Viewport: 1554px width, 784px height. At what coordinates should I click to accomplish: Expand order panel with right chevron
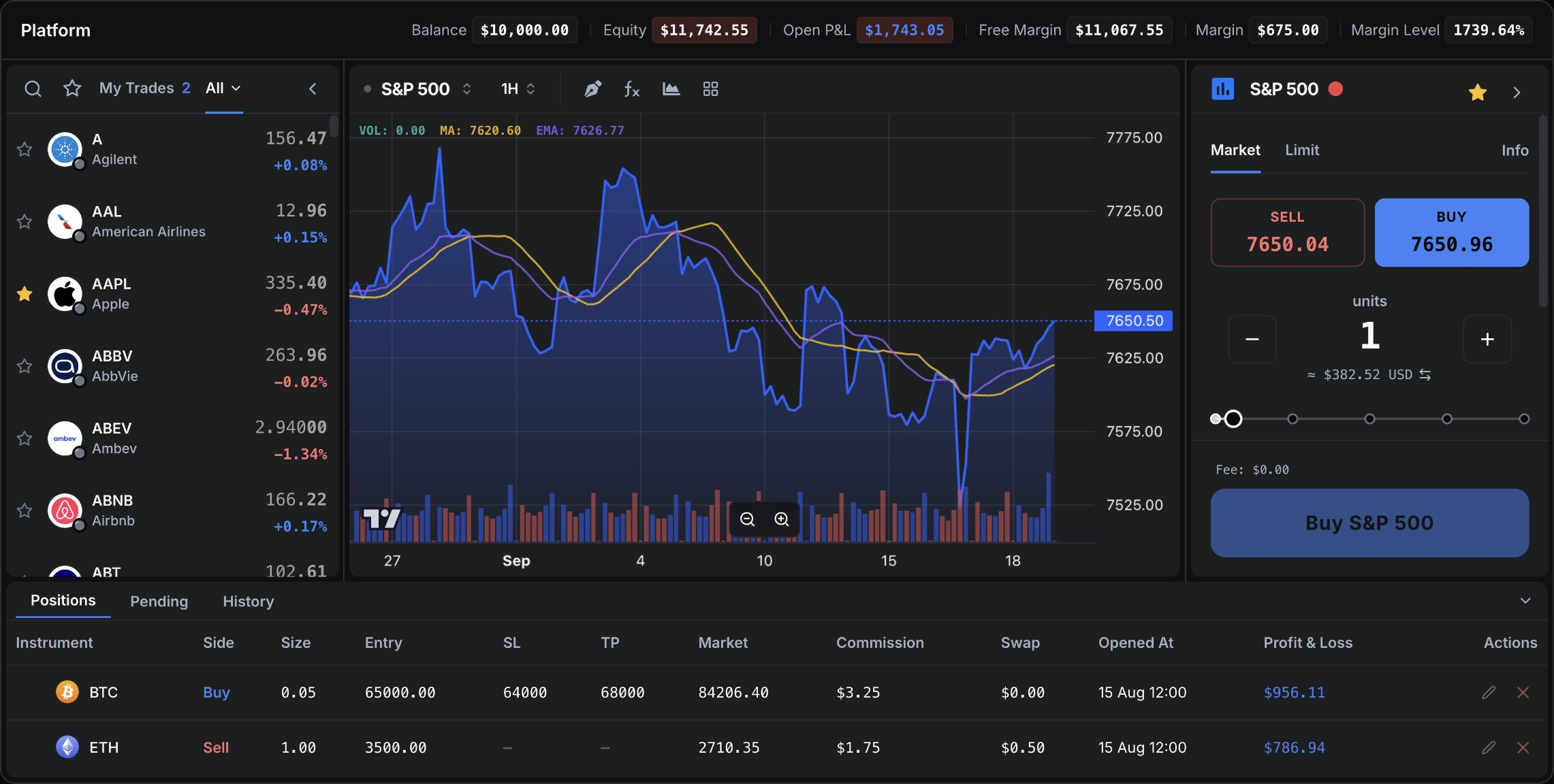pyautogui.click(x=1517, y=92)
